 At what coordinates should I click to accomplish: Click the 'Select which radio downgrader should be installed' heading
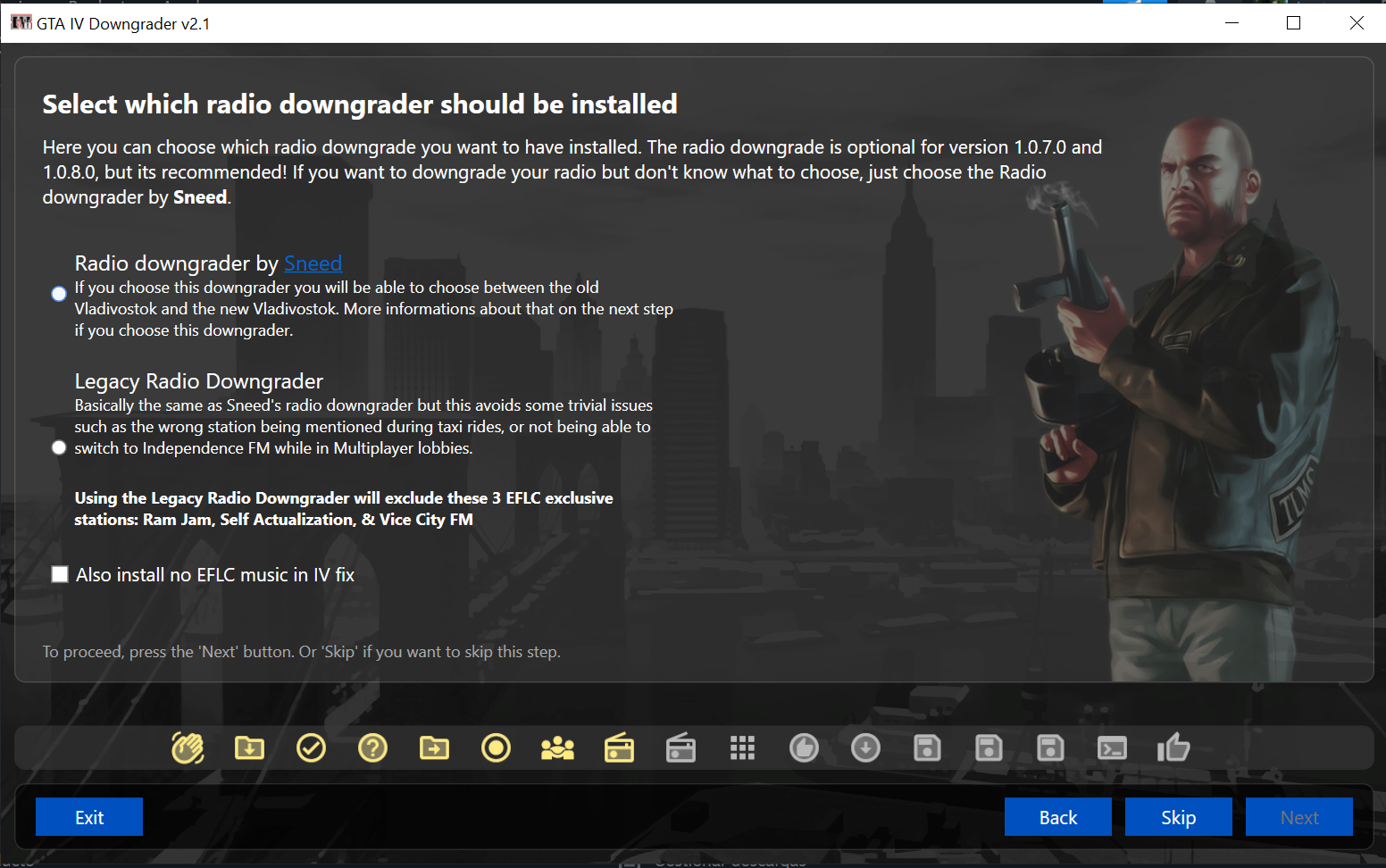[360, 104]
